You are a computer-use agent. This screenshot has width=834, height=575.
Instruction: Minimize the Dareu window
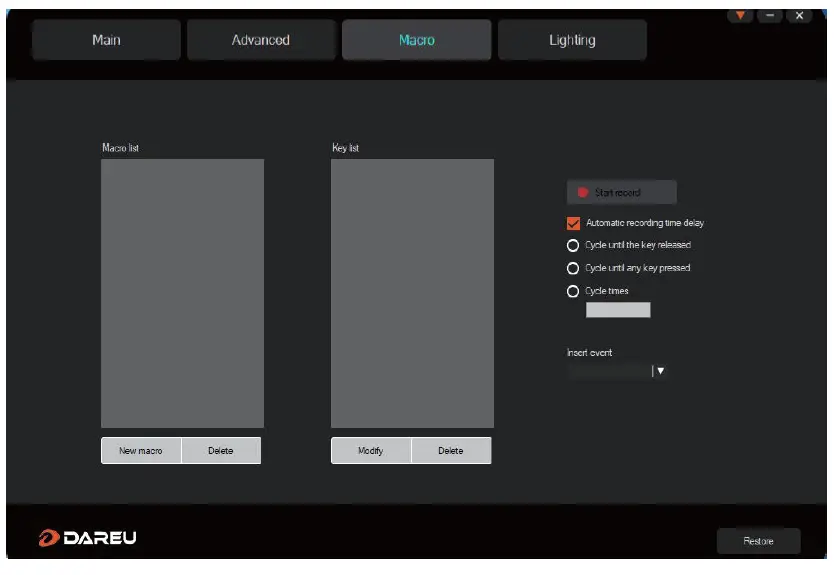tap(770, 15)
